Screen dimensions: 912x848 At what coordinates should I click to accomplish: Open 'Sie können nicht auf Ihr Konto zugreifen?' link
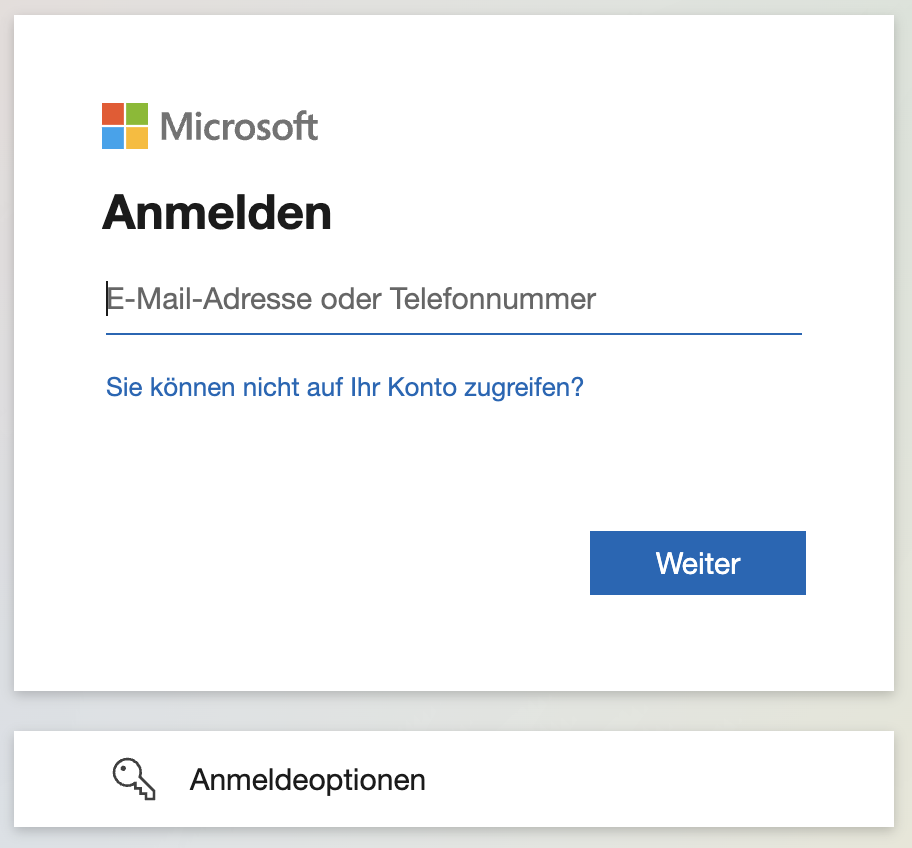click(344, 387)
